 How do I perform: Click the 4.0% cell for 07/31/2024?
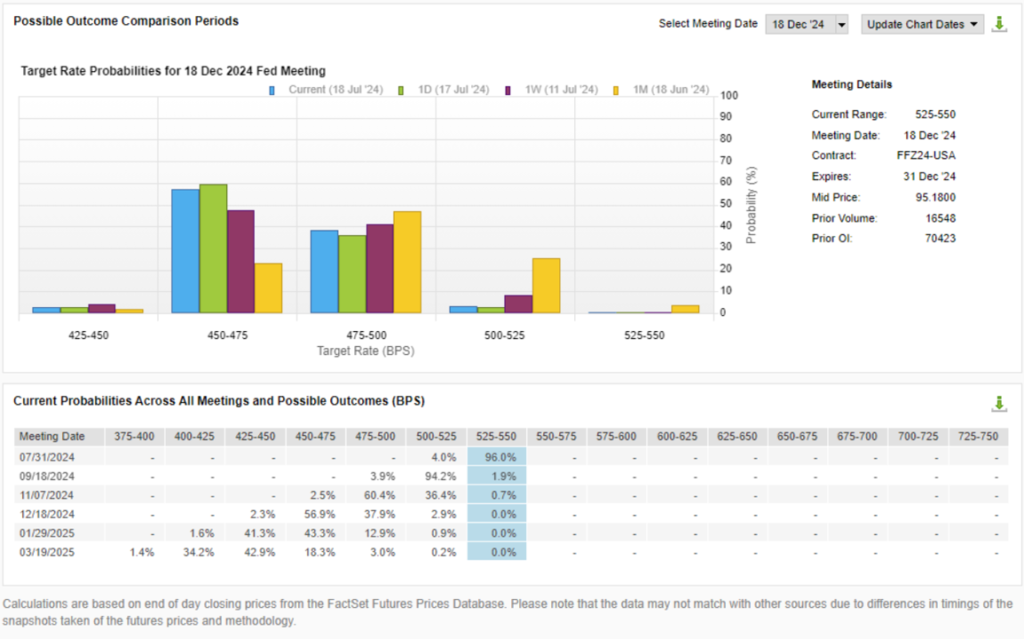pos(436,457)
